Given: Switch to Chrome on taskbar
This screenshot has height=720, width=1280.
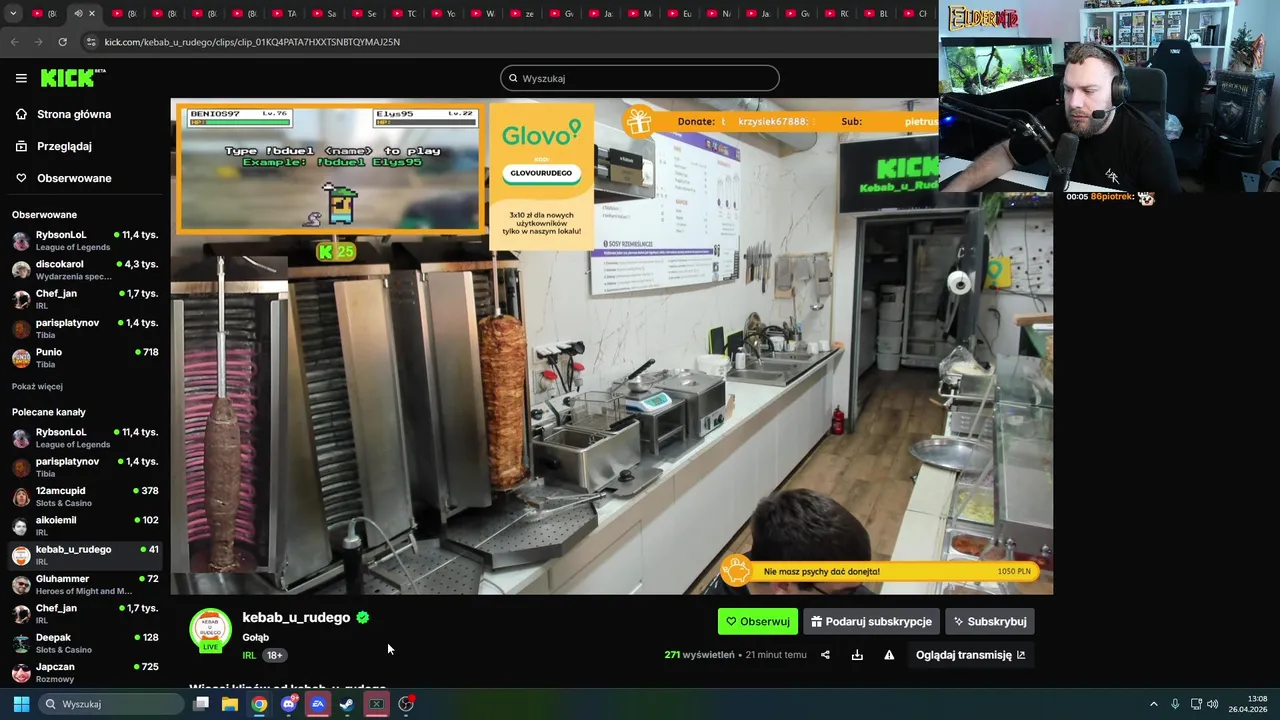Looking at the screenshot, I should [259, 704].
